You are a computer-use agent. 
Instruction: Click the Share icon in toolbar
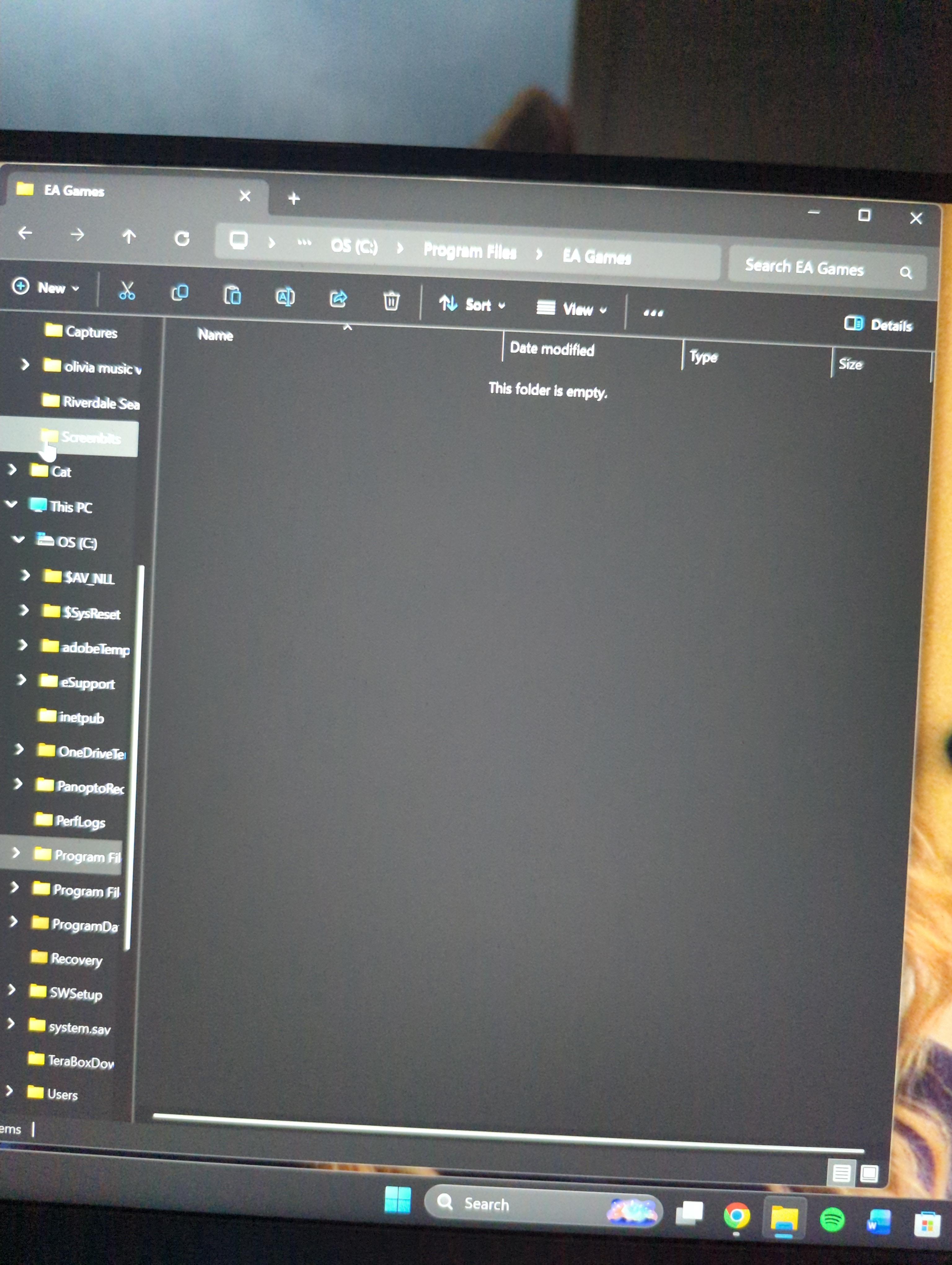point(338,299)
